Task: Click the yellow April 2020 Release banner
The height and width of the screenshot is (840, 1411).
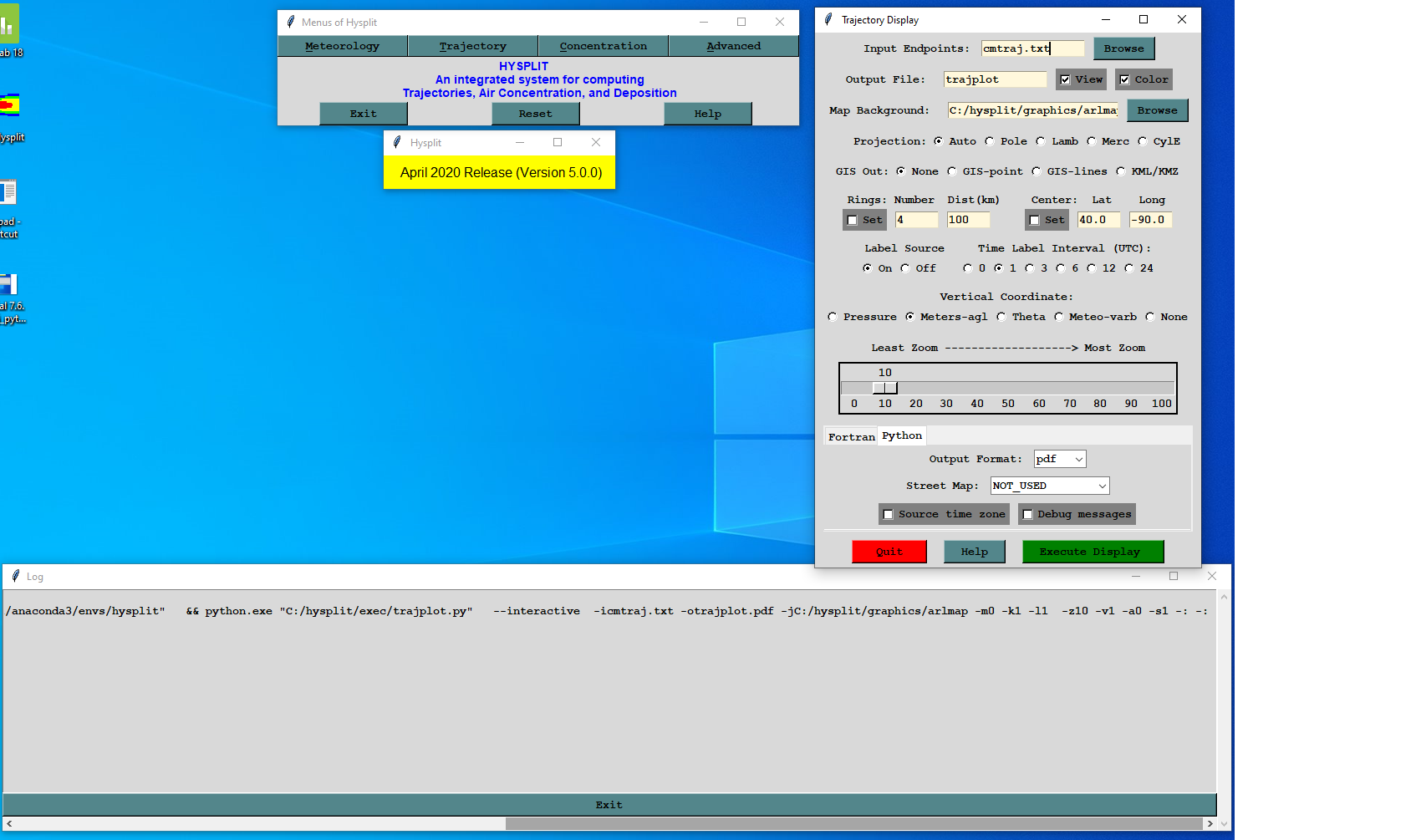Action: tap(500, 172)
